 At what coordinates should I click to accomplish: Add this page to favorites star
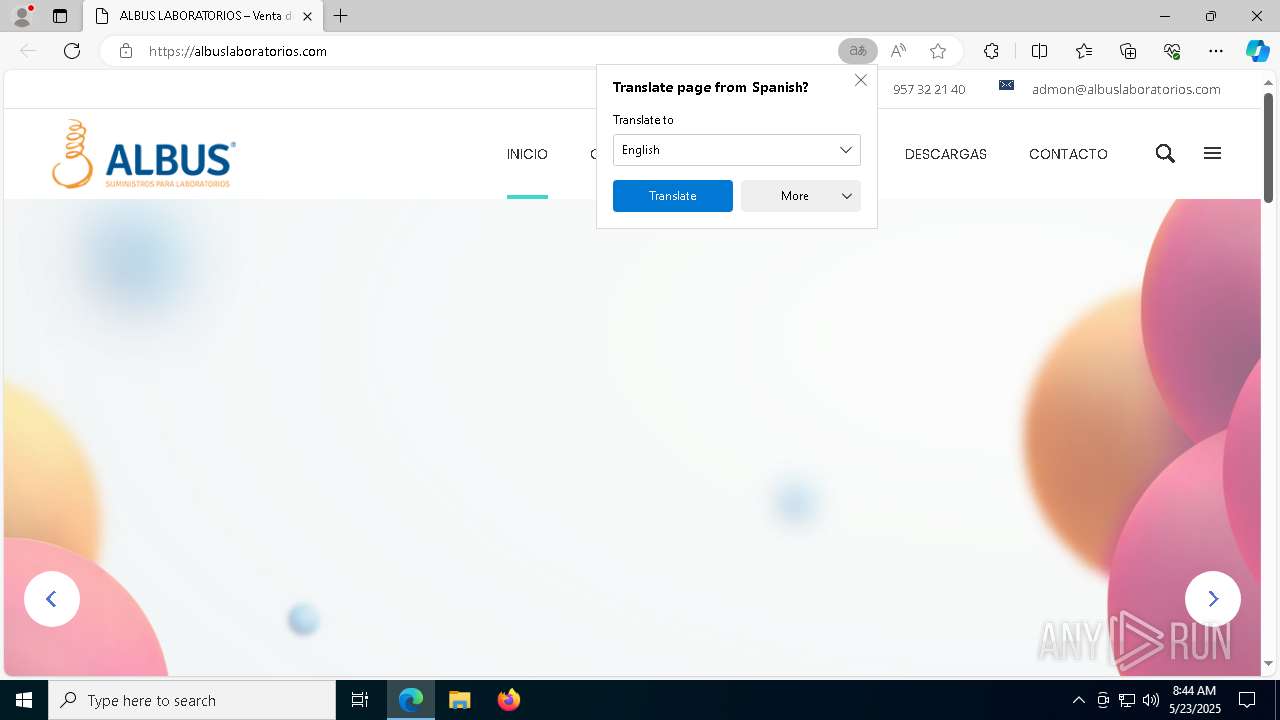click(x=938, y=51)
